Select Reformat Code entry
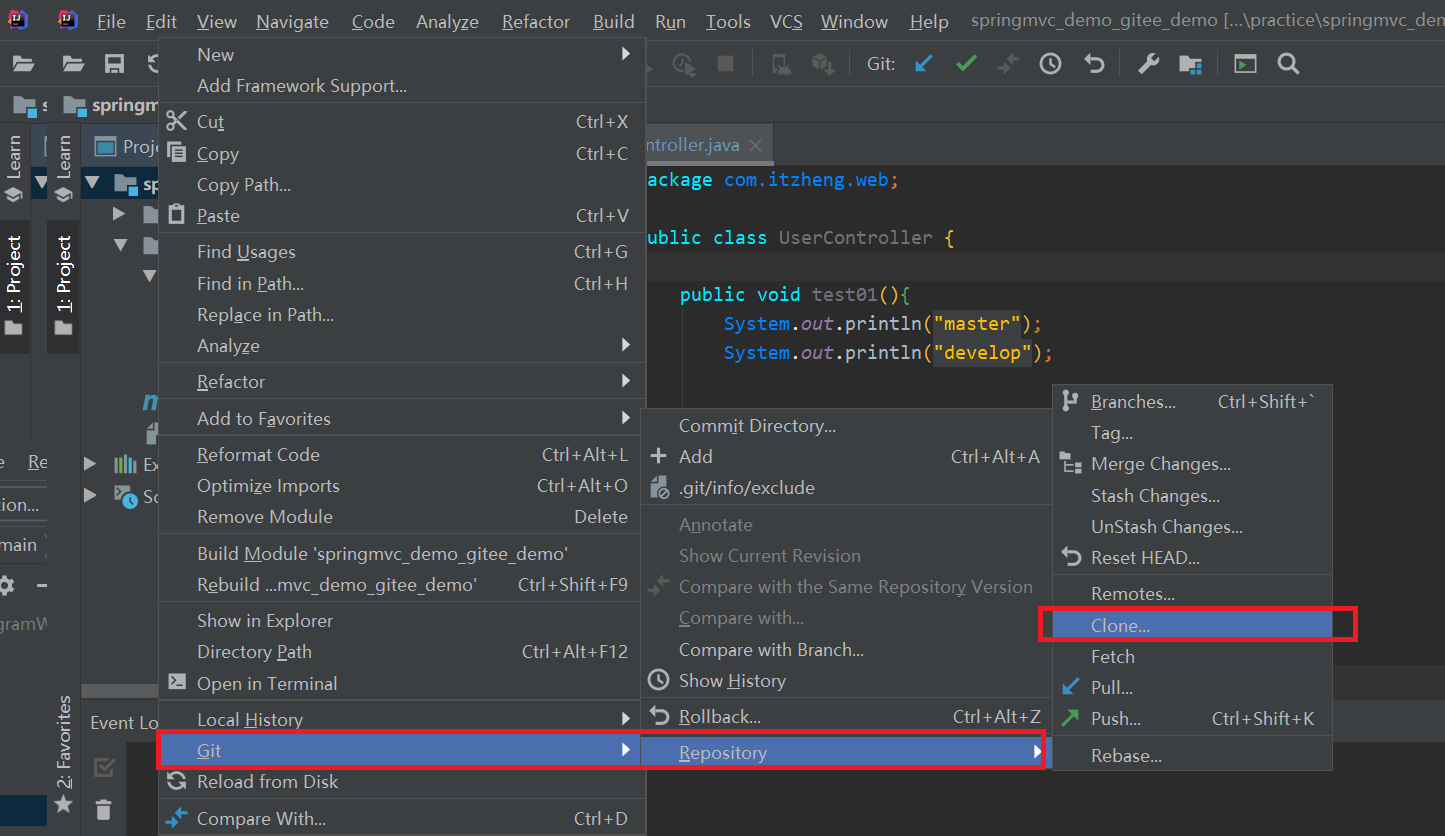This screenshot has height=836, width=1445. click(x=402, y=455)
